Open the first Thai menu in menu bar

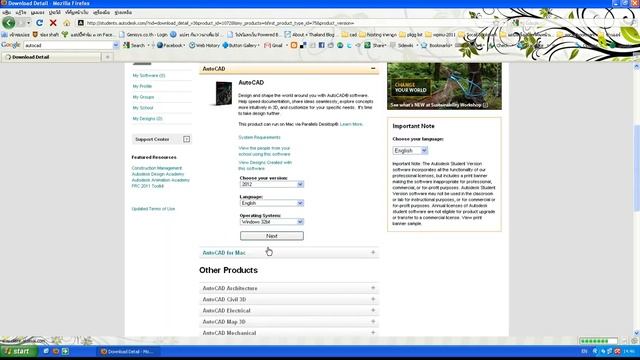click(x=7, y=12)
